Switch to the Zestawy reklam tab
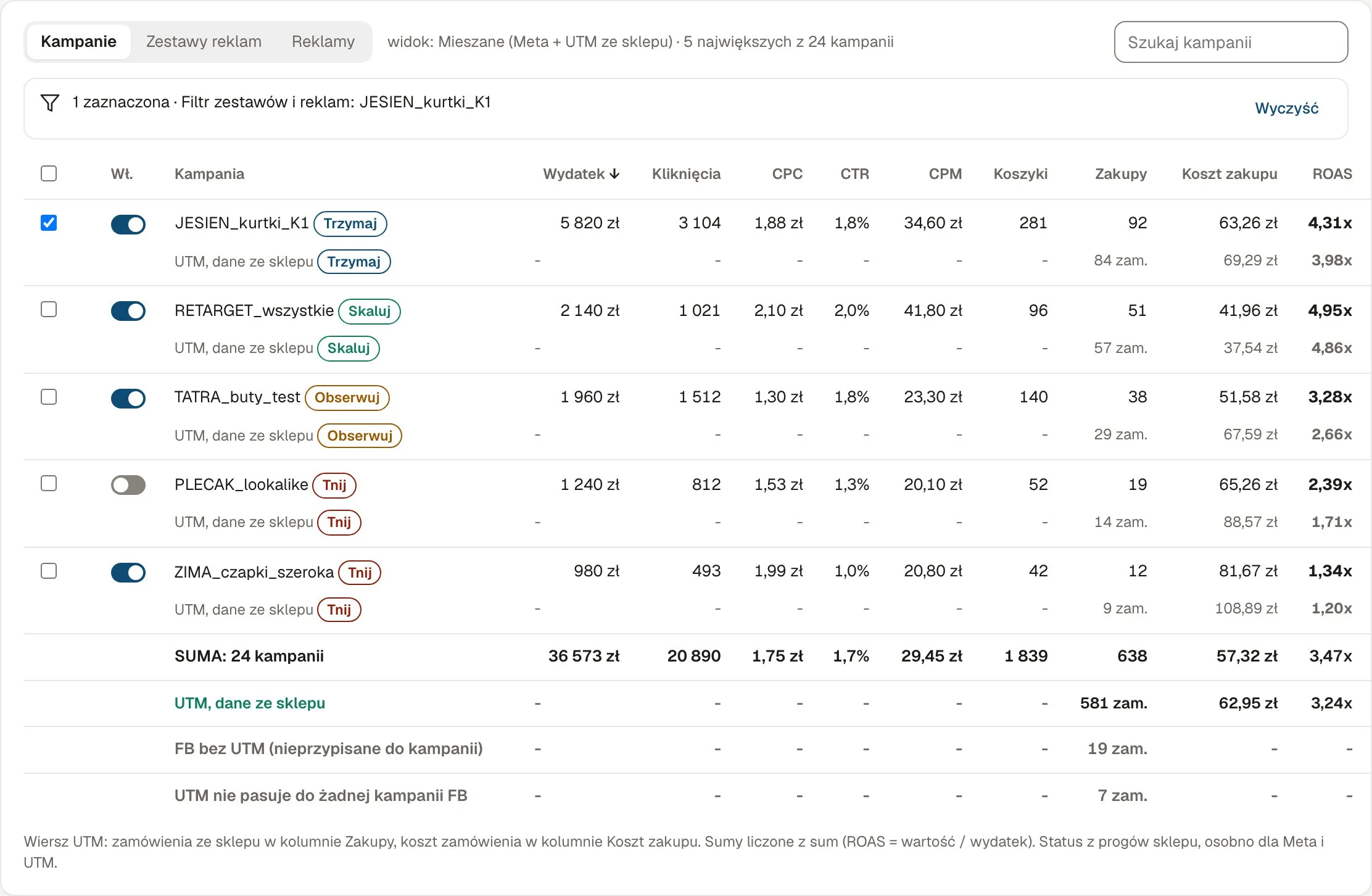The width and height of the screenshot is (1372, 896). coord(204,42)
